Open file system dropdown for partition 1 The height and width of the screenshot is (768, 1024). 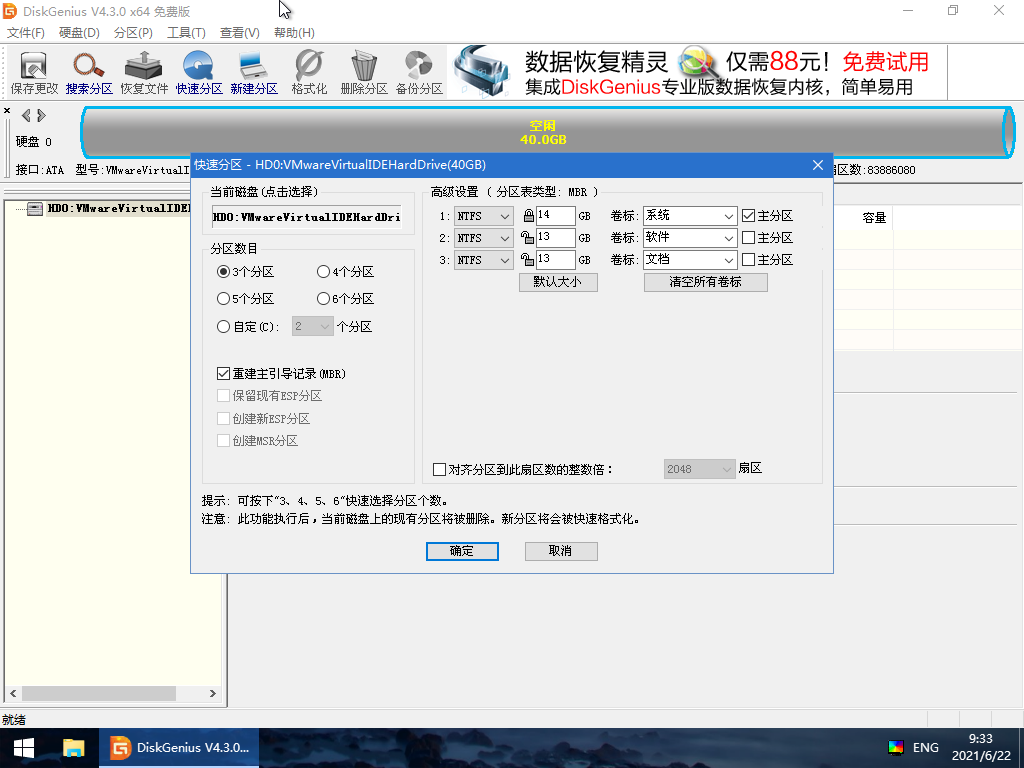pyautogui.click(x=484, y=216)
